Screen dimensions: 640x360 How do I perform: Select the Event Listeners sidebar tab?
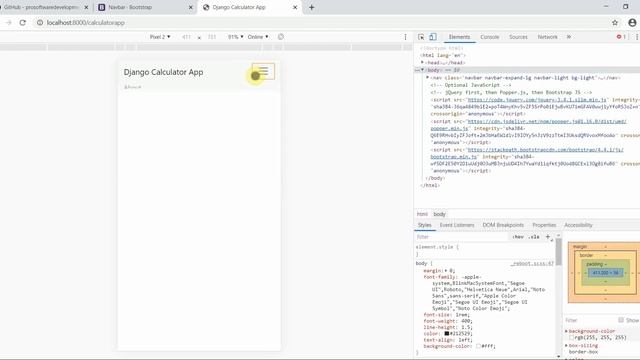[x=457, y=225]
